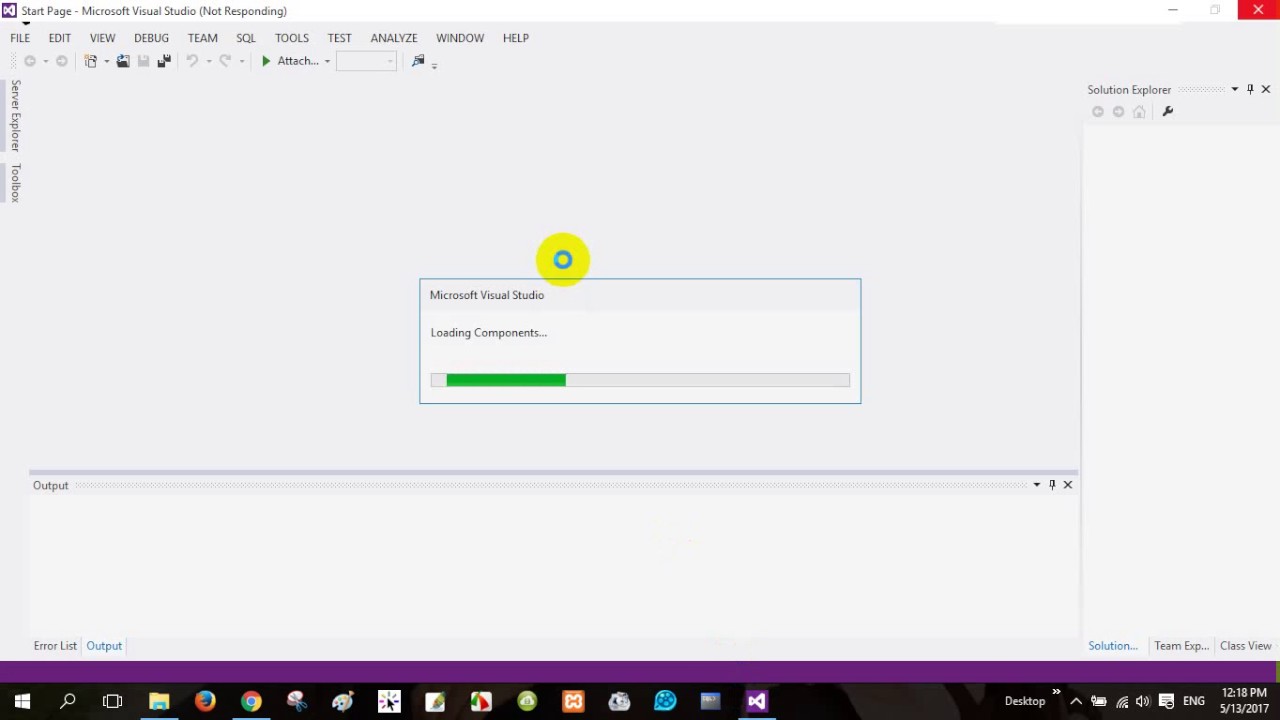
Task: Click the green Start play arrow
Action: point(266,61)
